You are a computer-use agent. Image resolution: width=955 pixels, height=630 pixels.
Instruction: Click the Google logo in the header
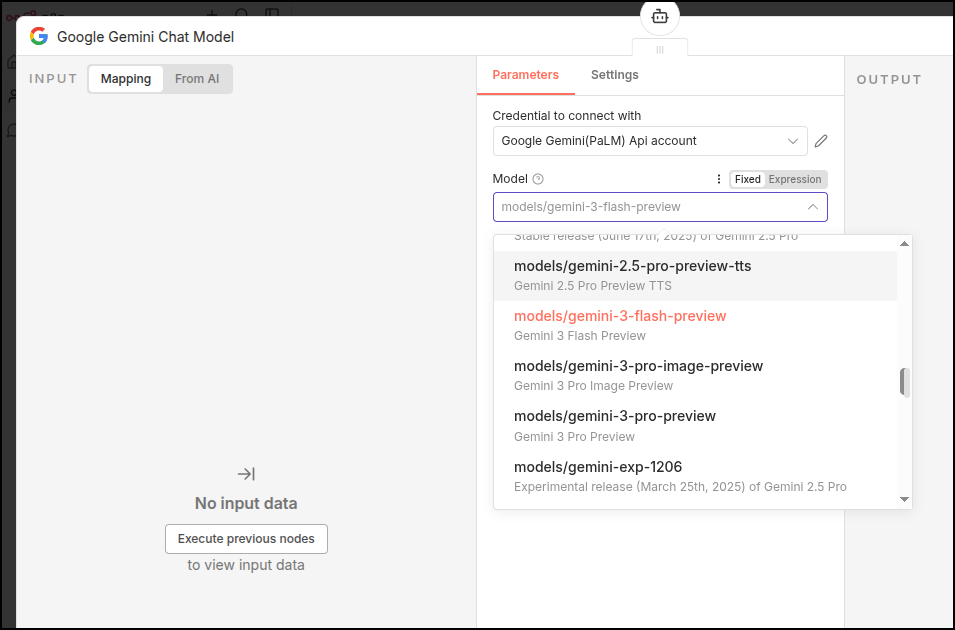39,37
